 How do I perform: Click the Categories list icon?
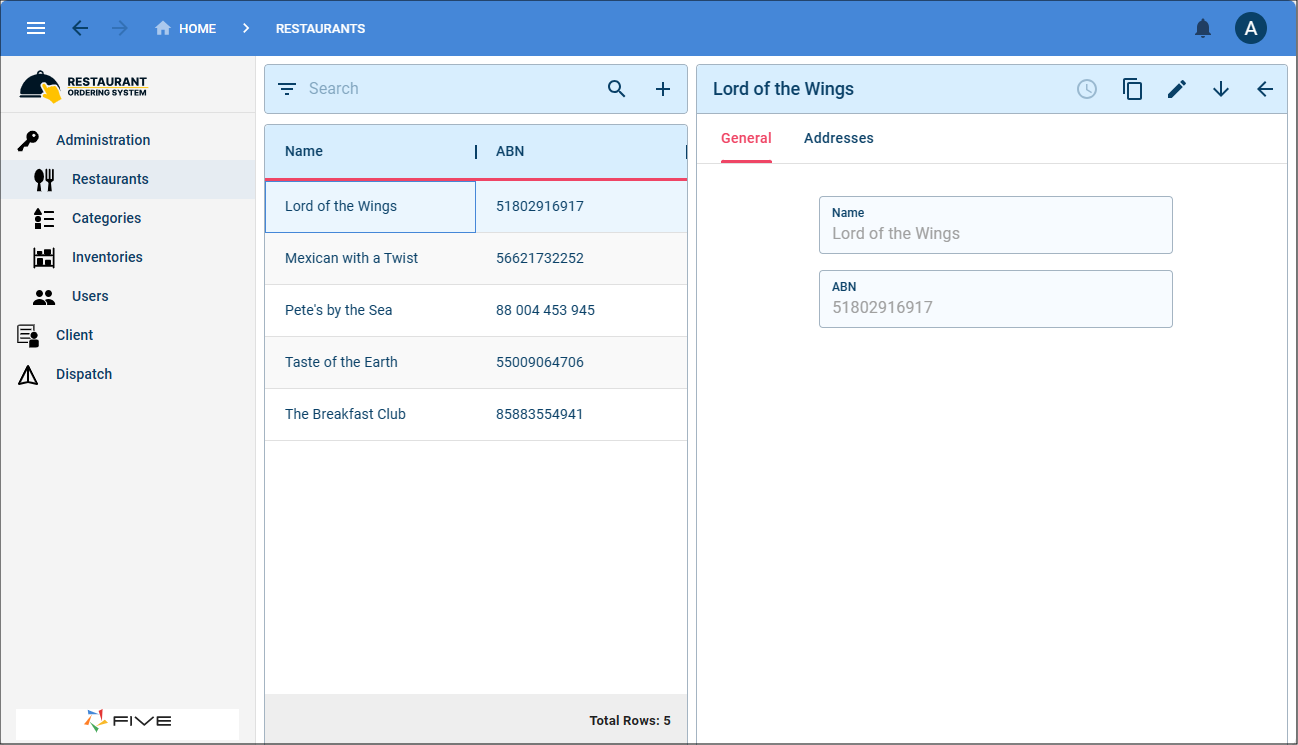[x=44, y=219]
